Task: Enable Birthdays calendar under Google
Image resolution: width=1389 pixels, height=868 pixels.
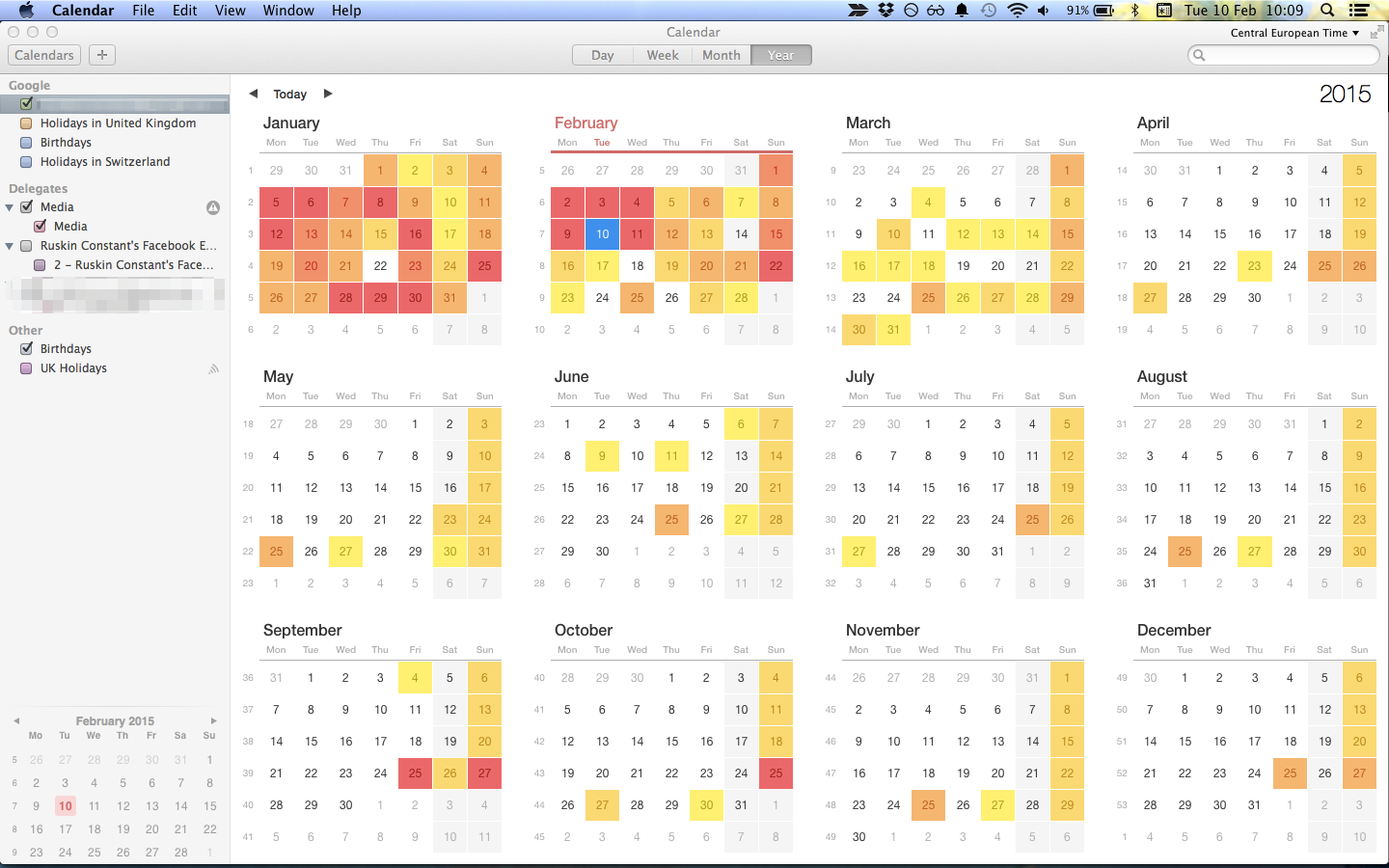Action: 27,143
